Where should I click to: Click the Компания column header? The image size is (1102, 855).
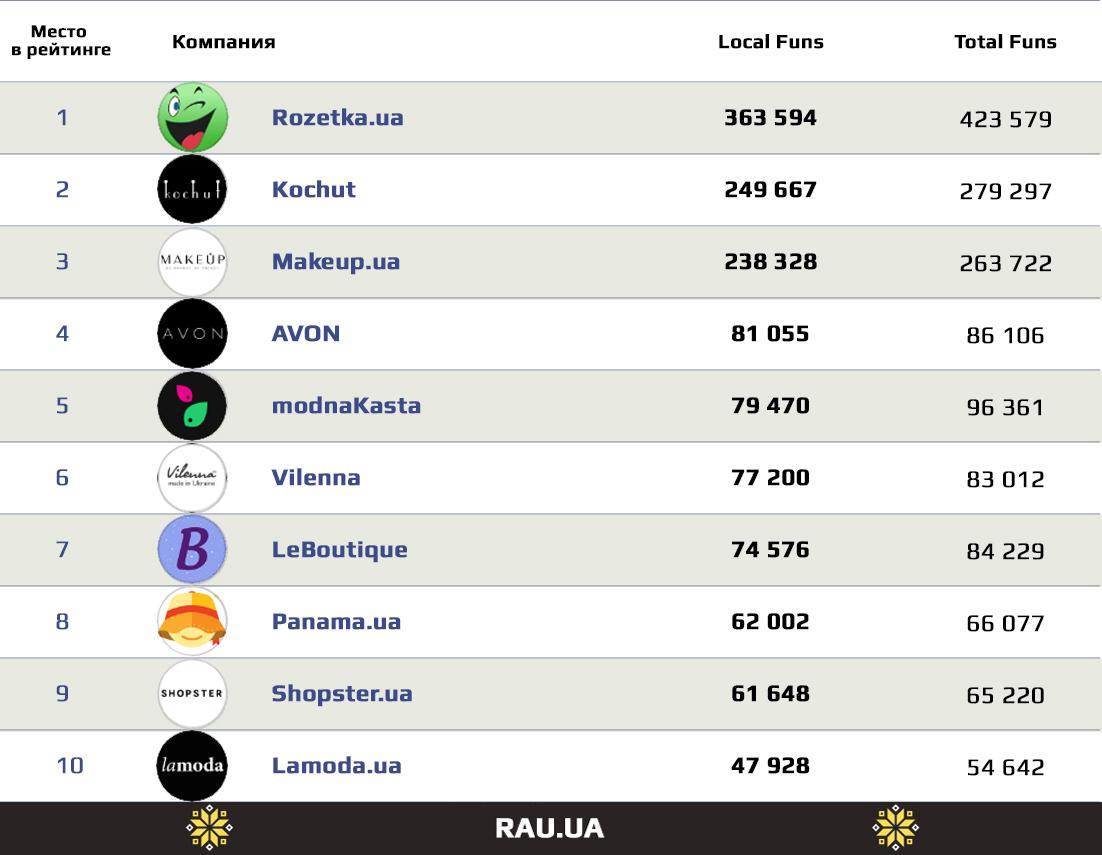click(x=223, y=42)
